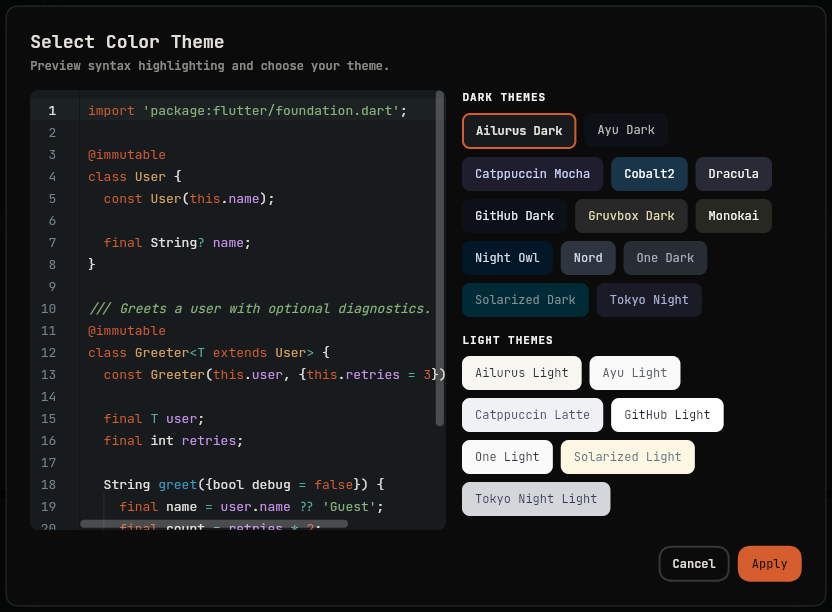832x612 pixels.
Task: Pick the Tokyo Night theme
Action: point(649,300)
